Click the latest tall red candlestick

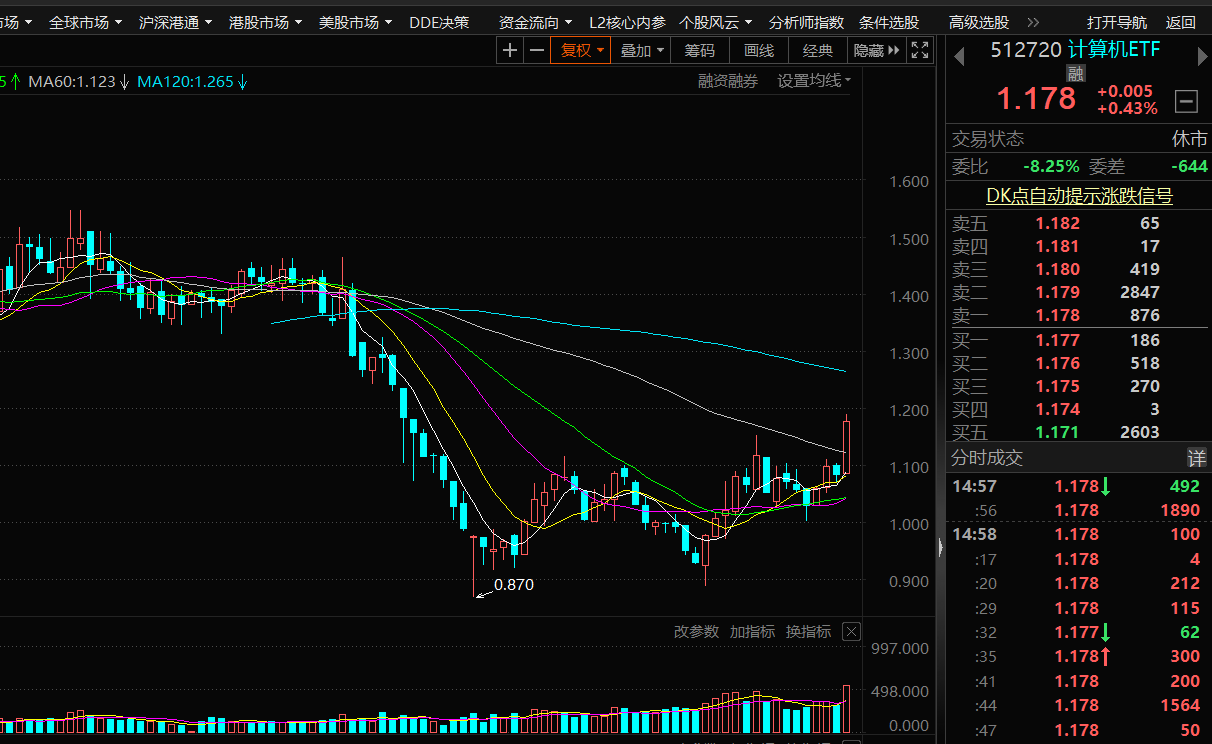point(847,444)
